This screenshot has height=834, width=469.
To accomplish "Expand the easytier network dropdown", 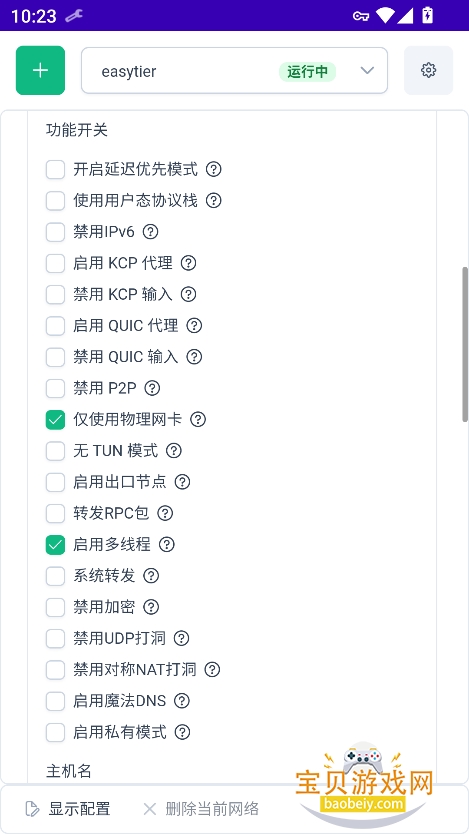I will tap(234, 70).
